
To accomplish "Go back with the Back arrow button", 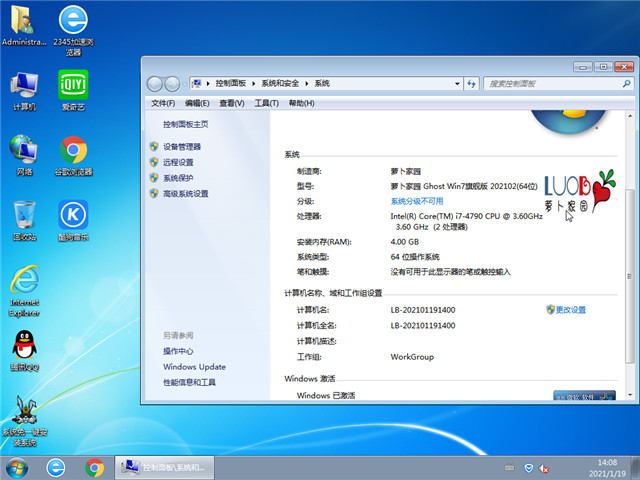I will click(155, 84).
